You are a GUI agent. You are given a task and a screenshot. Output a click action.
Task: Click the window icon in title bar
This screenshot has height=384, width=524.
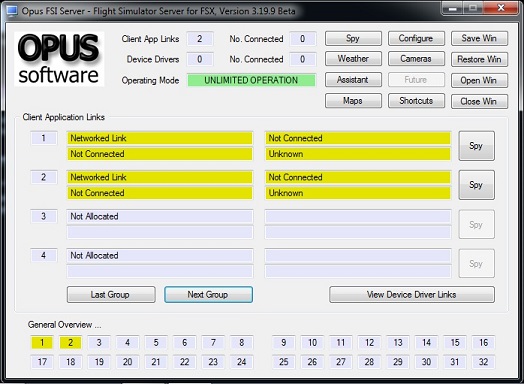point(12,11)
